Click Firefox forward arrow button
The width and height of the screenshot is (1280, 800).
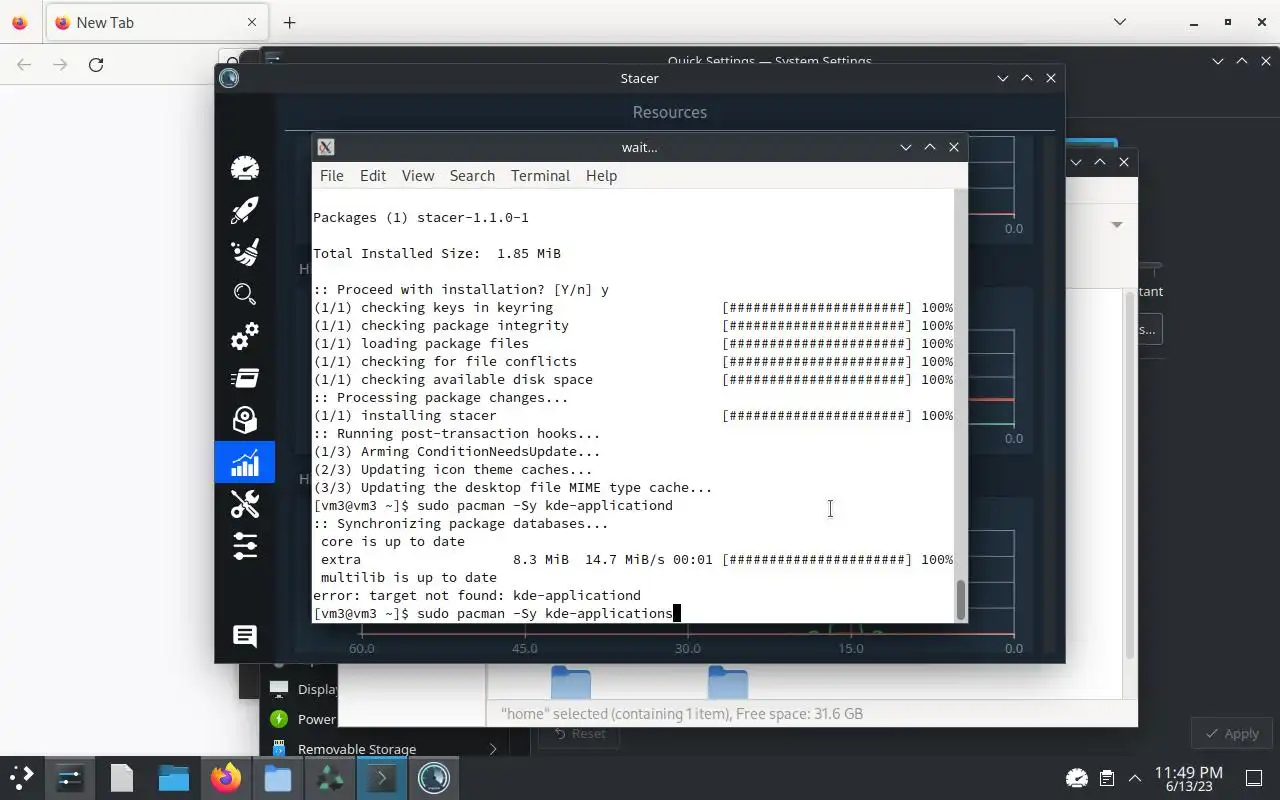[60, 64]
